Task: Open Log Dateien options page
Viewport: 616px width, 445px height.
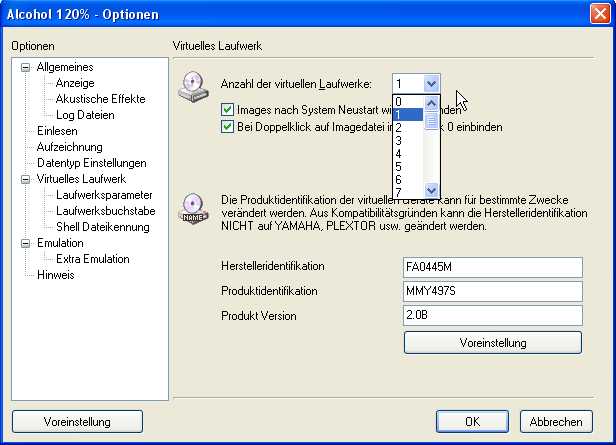Action: 85,115
